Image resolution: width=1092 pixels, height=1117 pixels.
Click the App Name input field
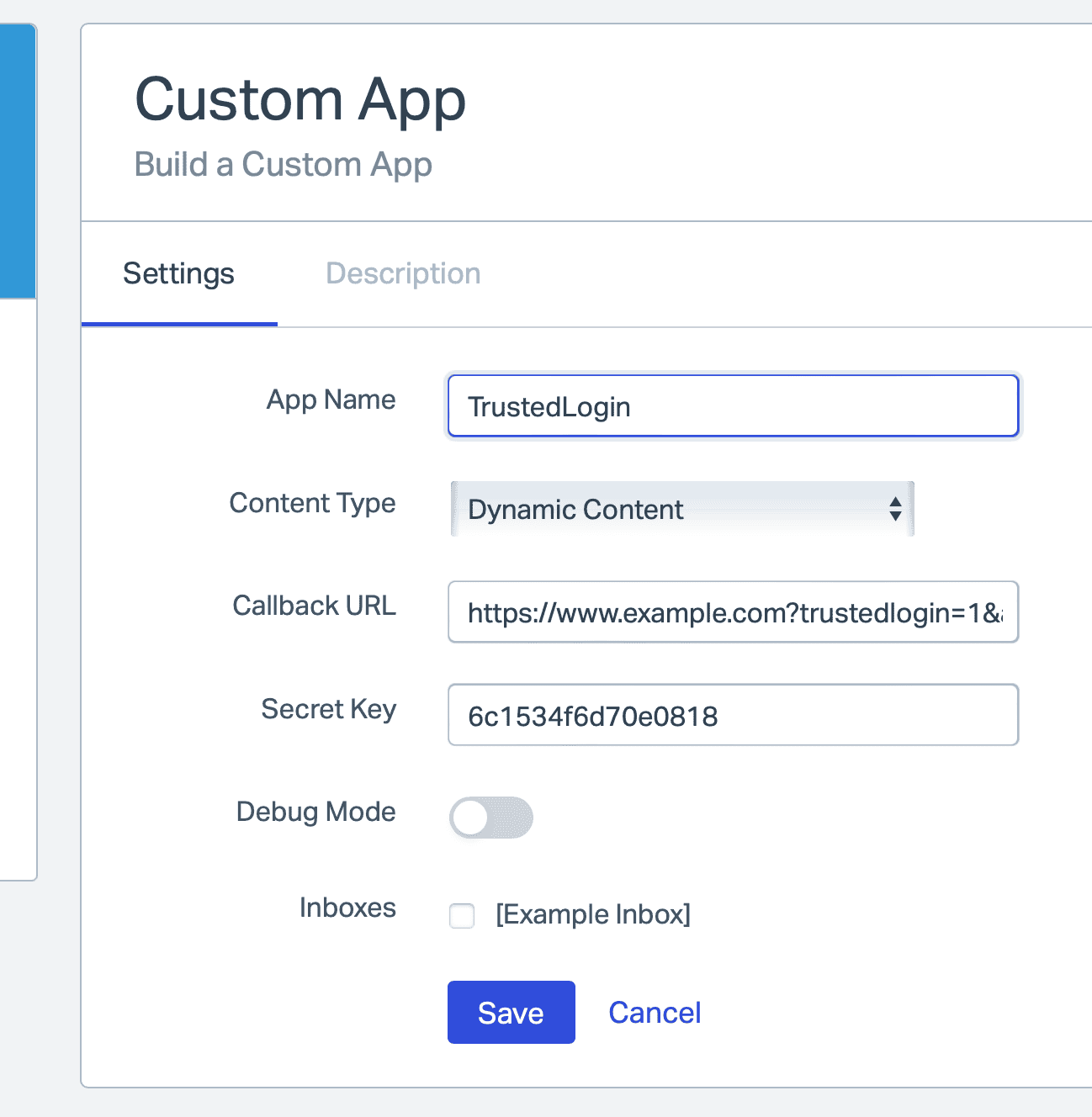point(733,406)
